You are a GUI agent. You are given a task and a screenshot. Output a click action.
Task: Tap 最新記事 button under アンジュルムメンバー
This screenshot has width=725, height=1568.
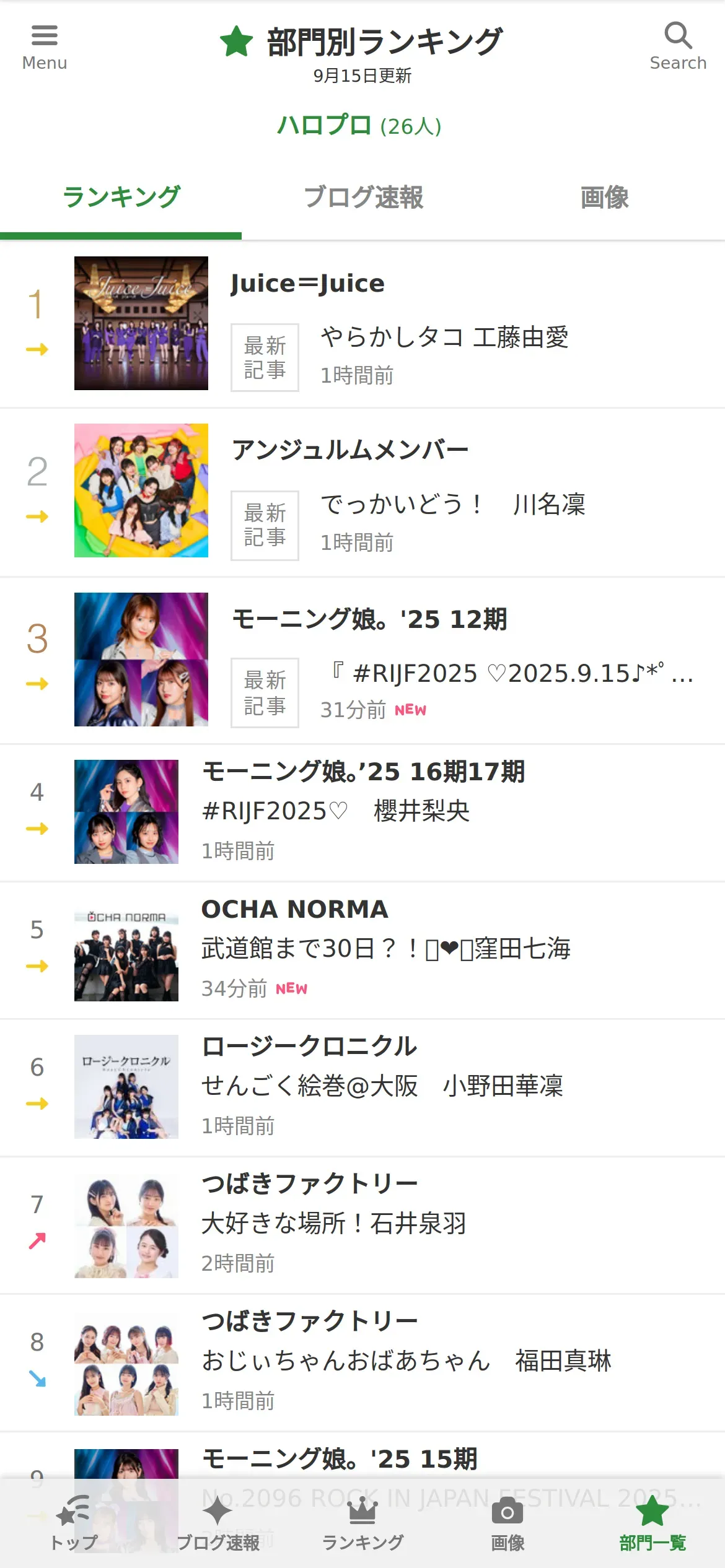click(x=265, y=525)
